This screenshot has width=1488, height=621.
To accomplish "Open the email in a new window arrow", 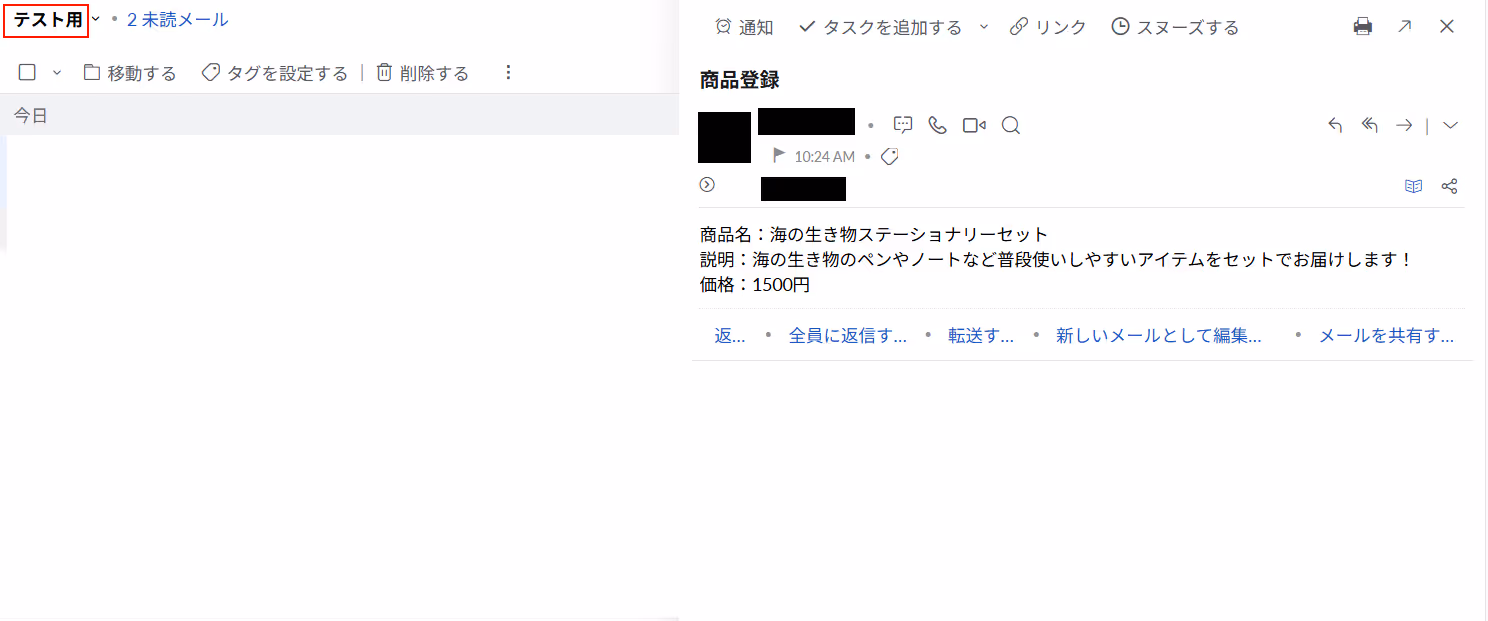I will (1404, 27).
